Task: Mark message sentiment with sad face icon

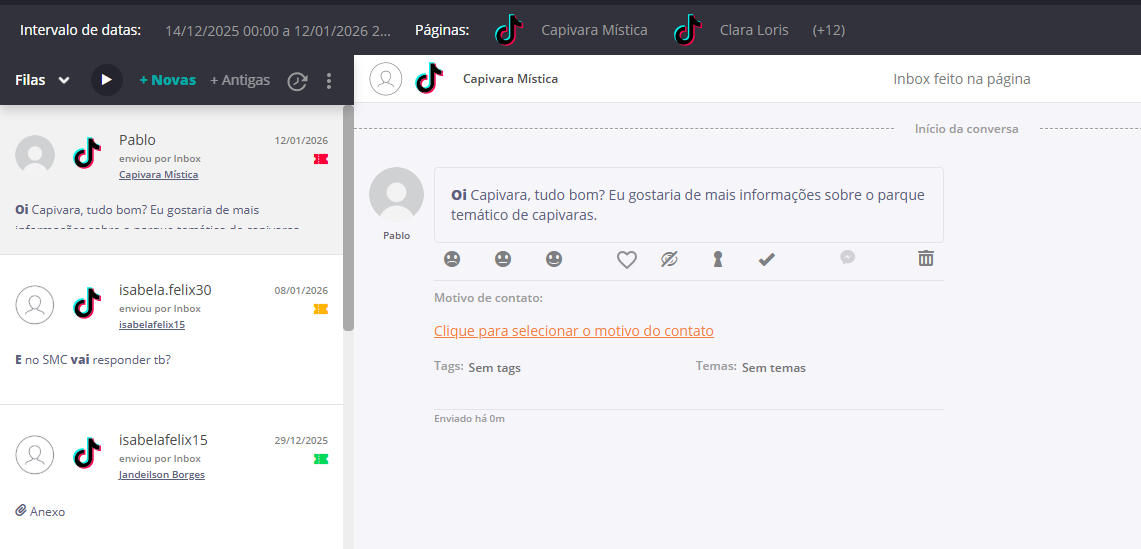Action: [x=452, y=259]
